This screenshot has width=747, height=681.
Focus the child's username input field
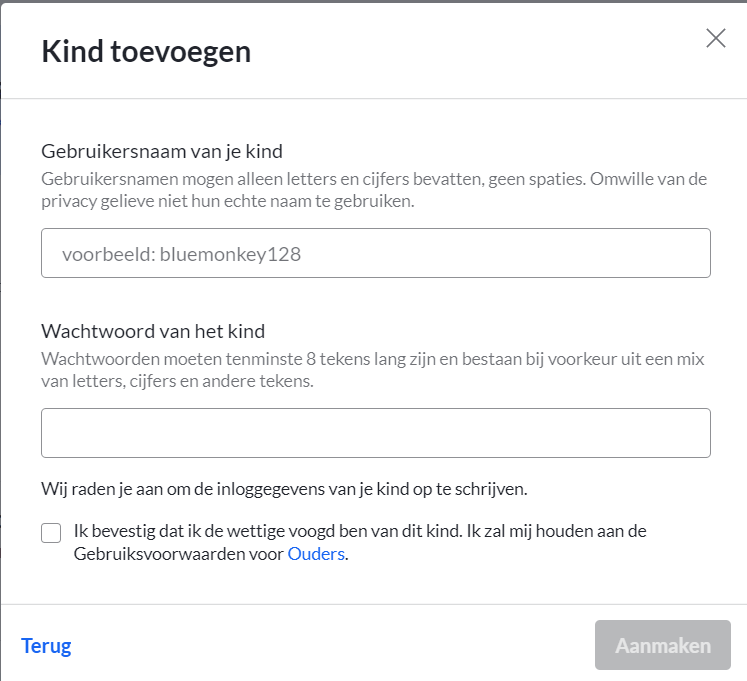pos(376,253)
